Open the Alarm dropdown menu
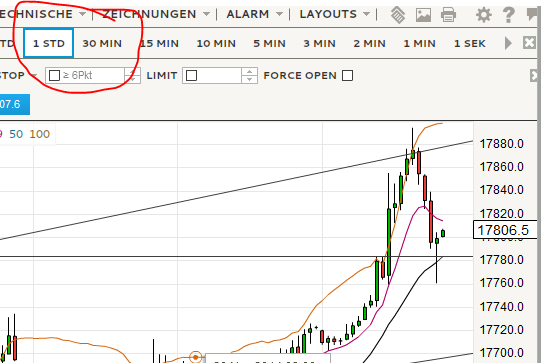541x363 pixels. (x=254, y=14)
